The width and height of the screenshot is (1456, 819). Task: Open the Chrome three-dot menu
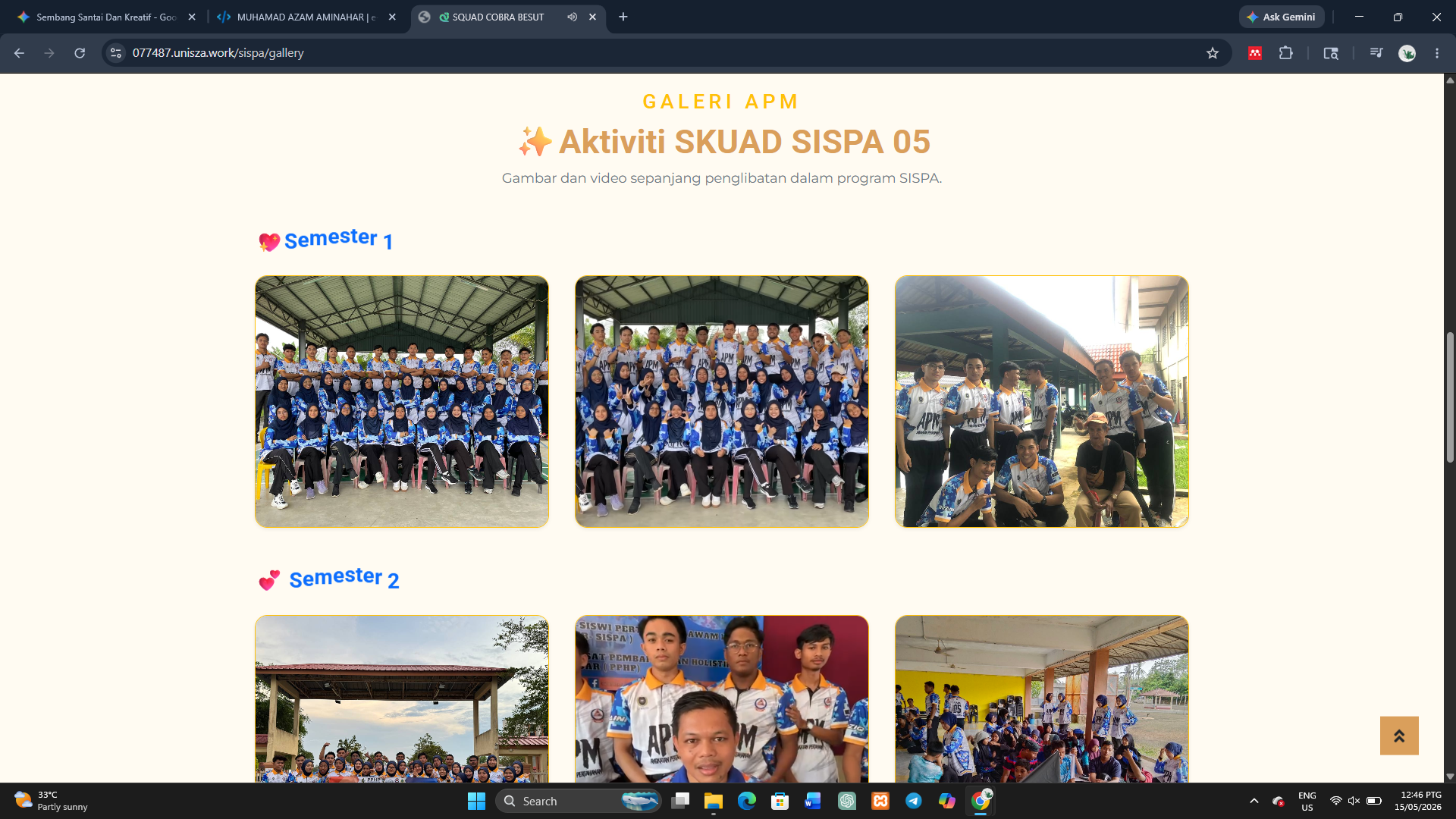(1437, 53)
